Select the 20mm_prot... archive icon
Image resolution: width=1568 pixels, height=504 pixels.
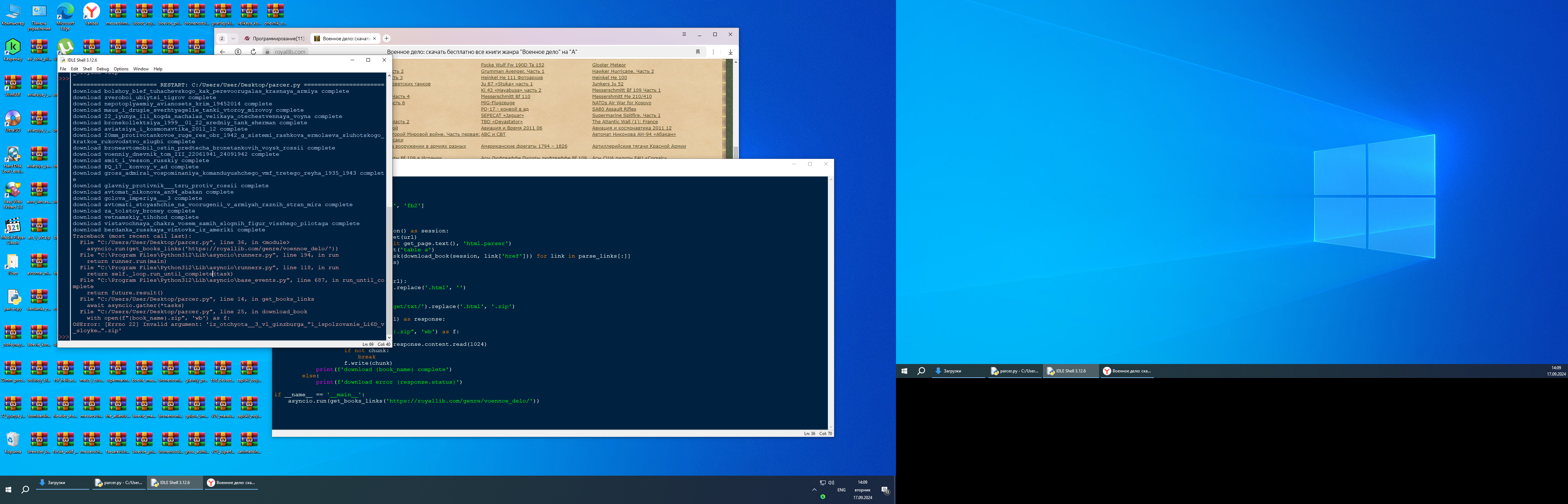click(13, 371)
